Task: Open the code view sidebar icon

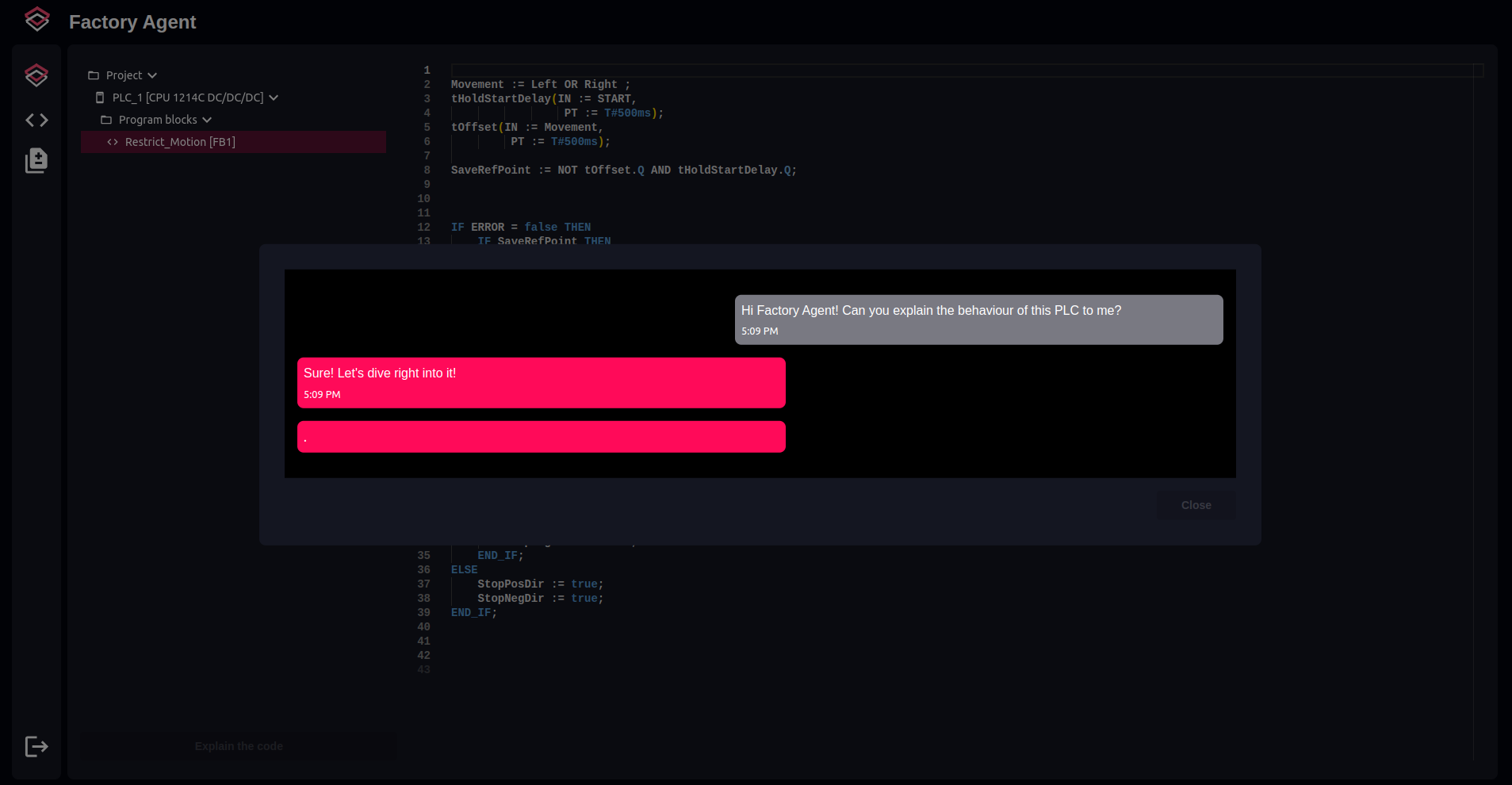Action: (36, 120)
